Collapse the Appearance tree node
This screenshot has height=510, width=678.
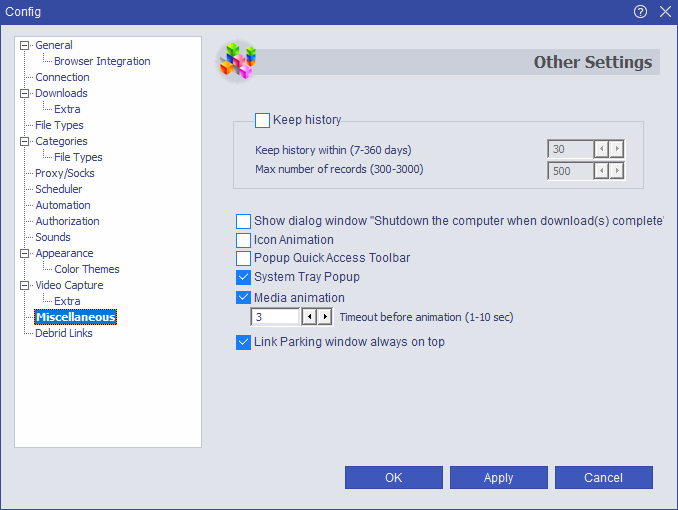point(25,253)
